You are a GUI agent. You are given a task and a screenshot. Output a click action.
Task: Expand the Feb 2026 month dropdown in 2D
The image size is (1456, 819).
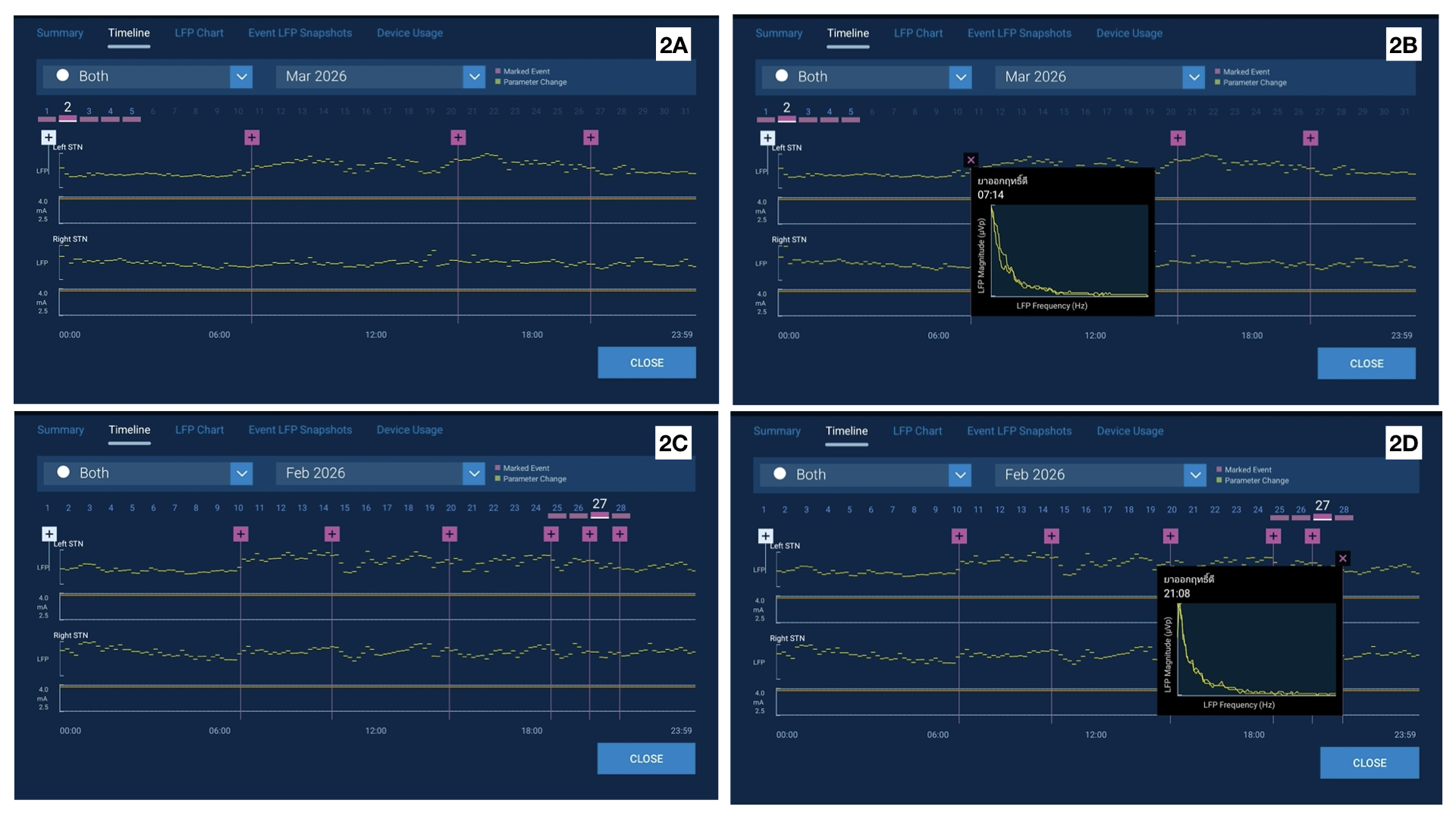click(x=1195, y=475)
